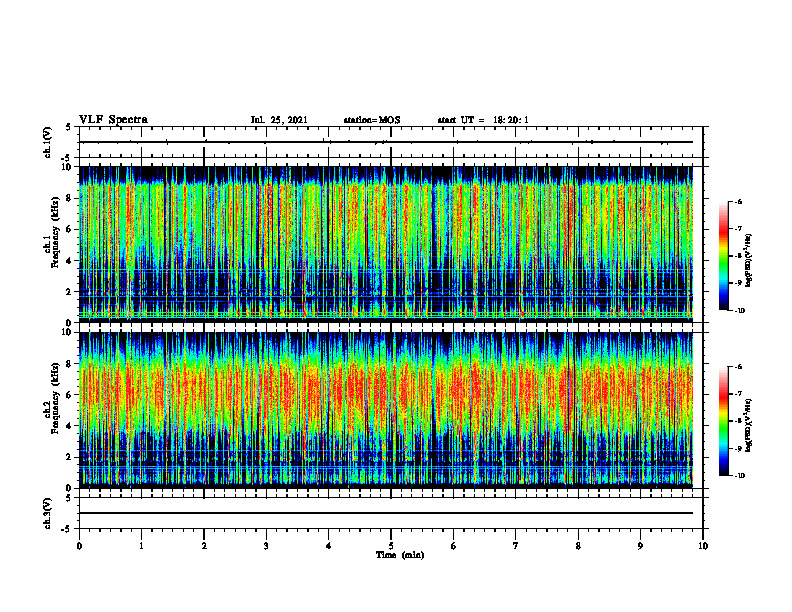Click the "2" kHz tick of ch.2 spectrogram
The width and height of the screenshot is (792, 612).
click(70, 457)
